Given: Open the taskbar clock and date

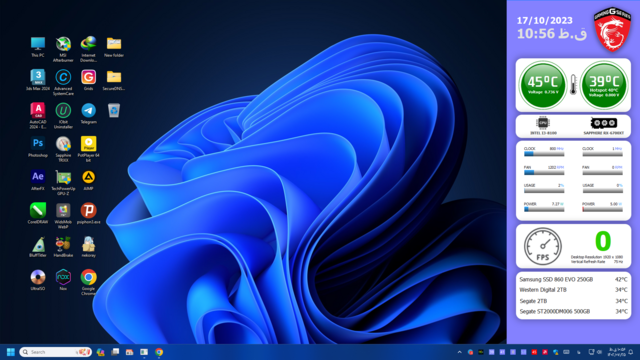Looking at the screenshot, I should [x=617, y=352].
